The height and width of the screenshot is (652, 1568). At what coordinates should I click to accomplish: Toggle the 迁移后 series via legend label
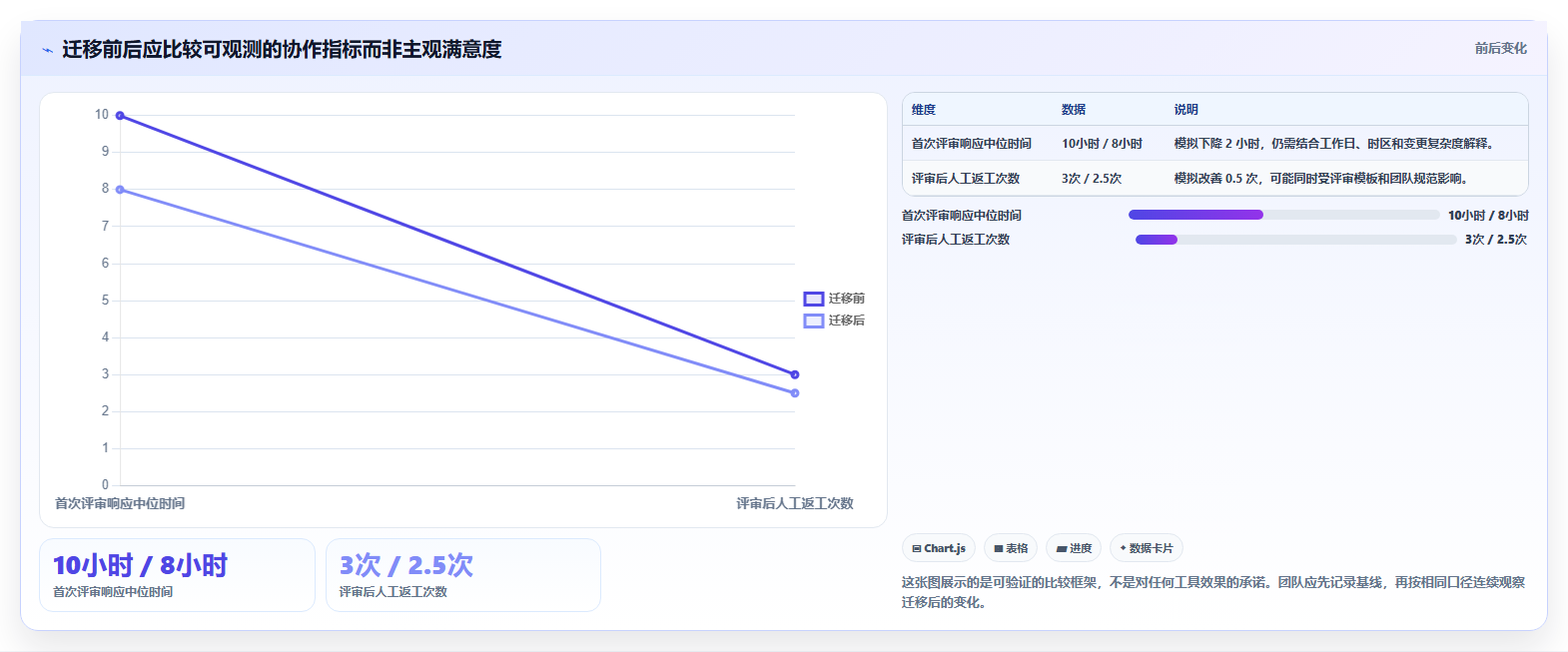(x=847, y=321)
